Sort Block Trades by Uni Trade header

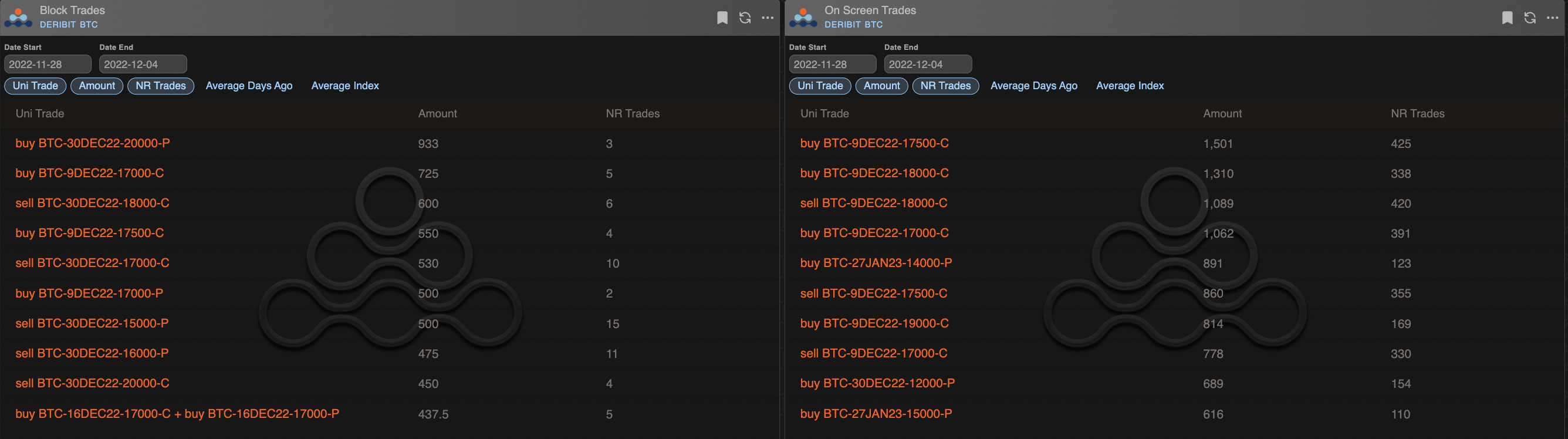tap(39, 113)
